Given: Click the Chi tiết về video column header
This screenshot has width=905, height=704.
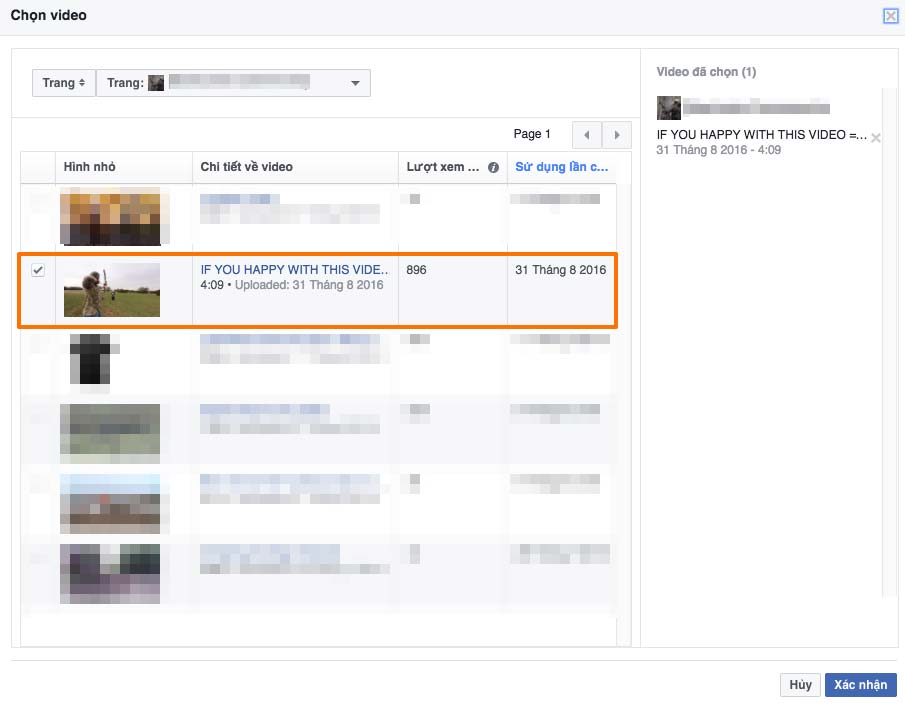Looking at the screenshot, I should pyautogui.click(x=246, y=167).
